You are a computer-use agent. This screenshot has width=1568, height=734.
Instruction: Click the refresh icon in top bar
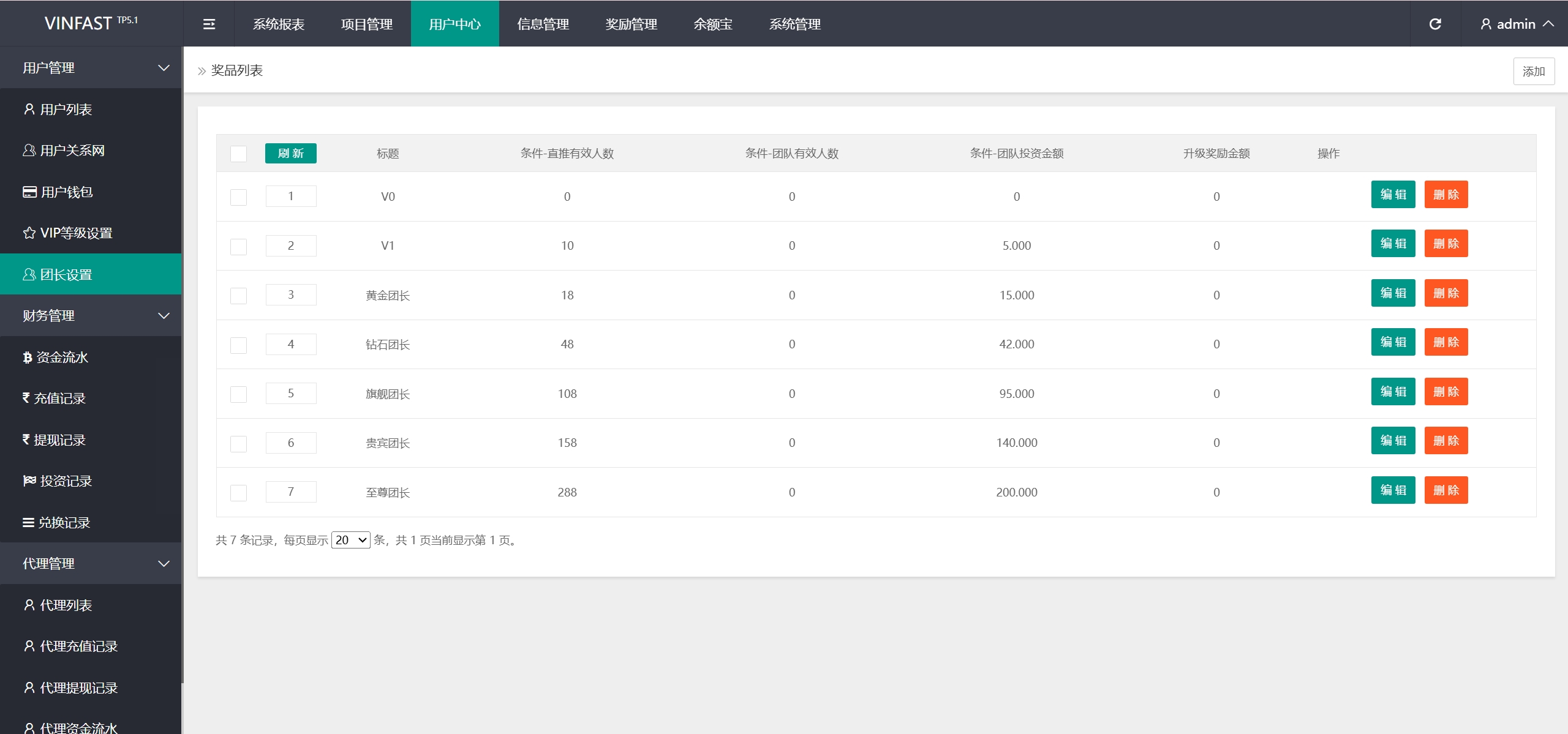[1435, 24]
